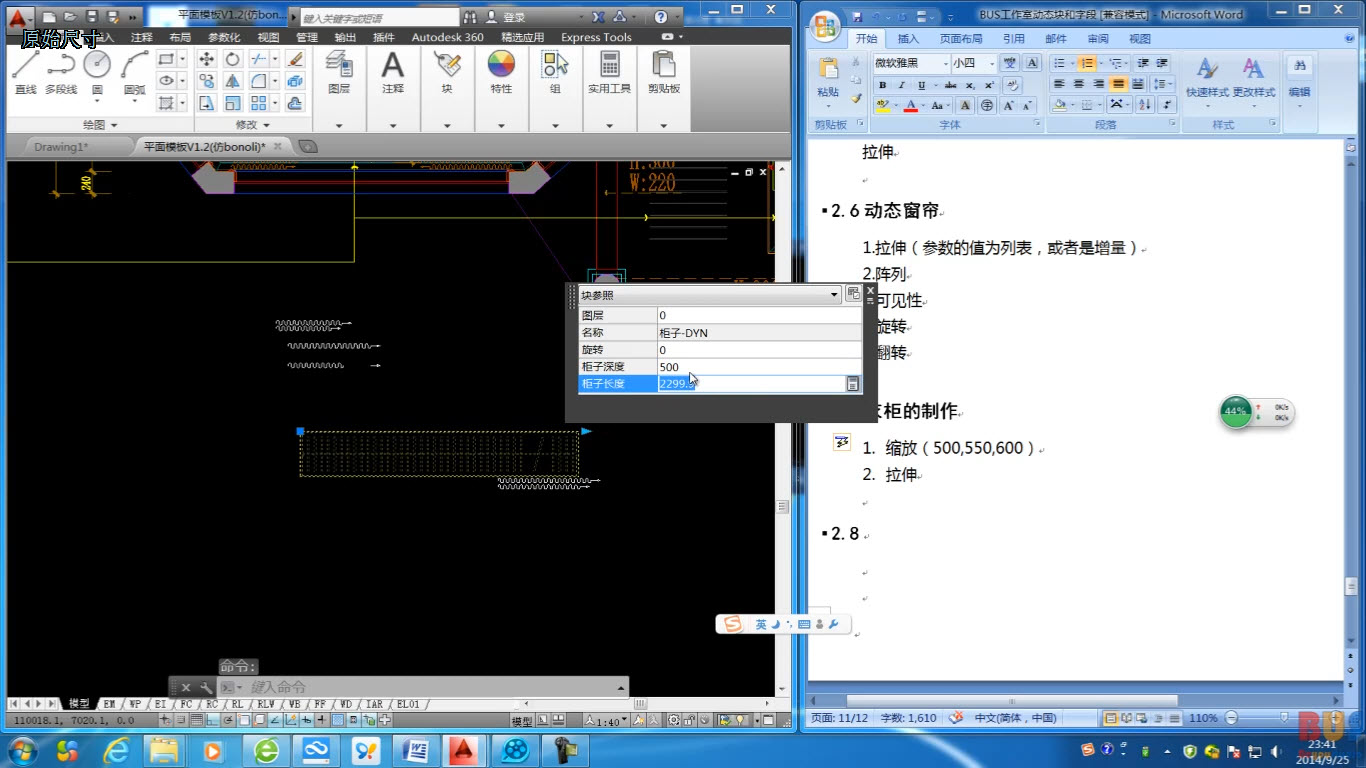Click the text highlight color icon in Word
The height and width of the screenshot is (768, 1366).
pyautogui.click(x=882, y=105)
